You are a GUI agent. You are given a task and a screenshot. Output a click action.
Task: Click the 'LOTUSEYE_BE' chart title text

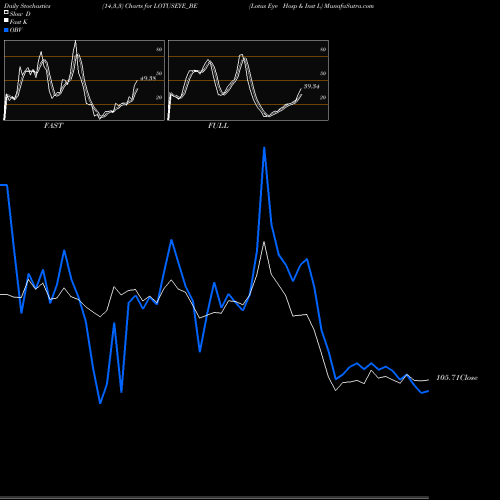coord(175,6)
